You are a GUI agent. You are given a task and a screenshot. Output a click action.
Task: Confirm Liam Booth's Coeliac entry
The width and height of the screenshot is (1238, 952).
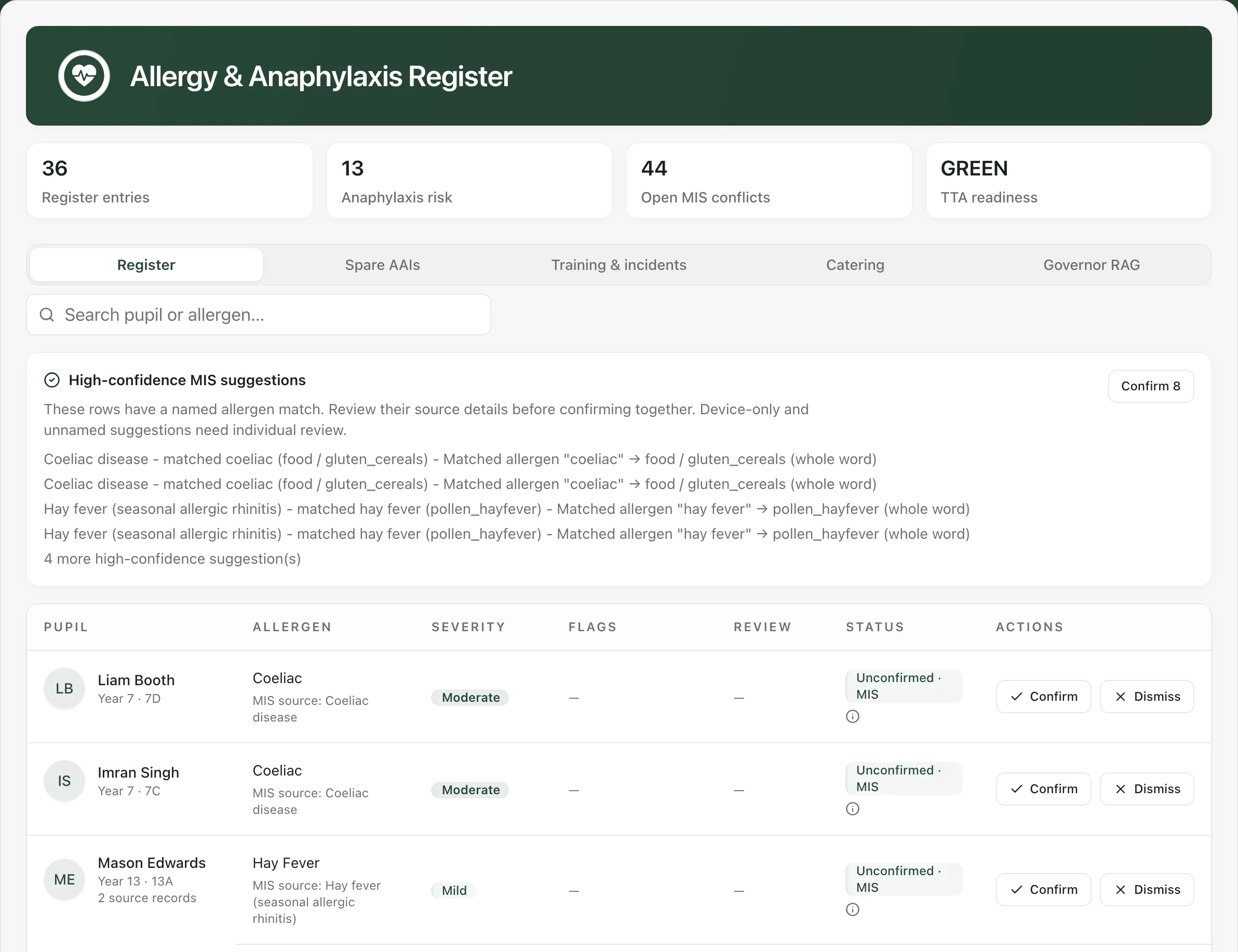tap(1044, 697)
